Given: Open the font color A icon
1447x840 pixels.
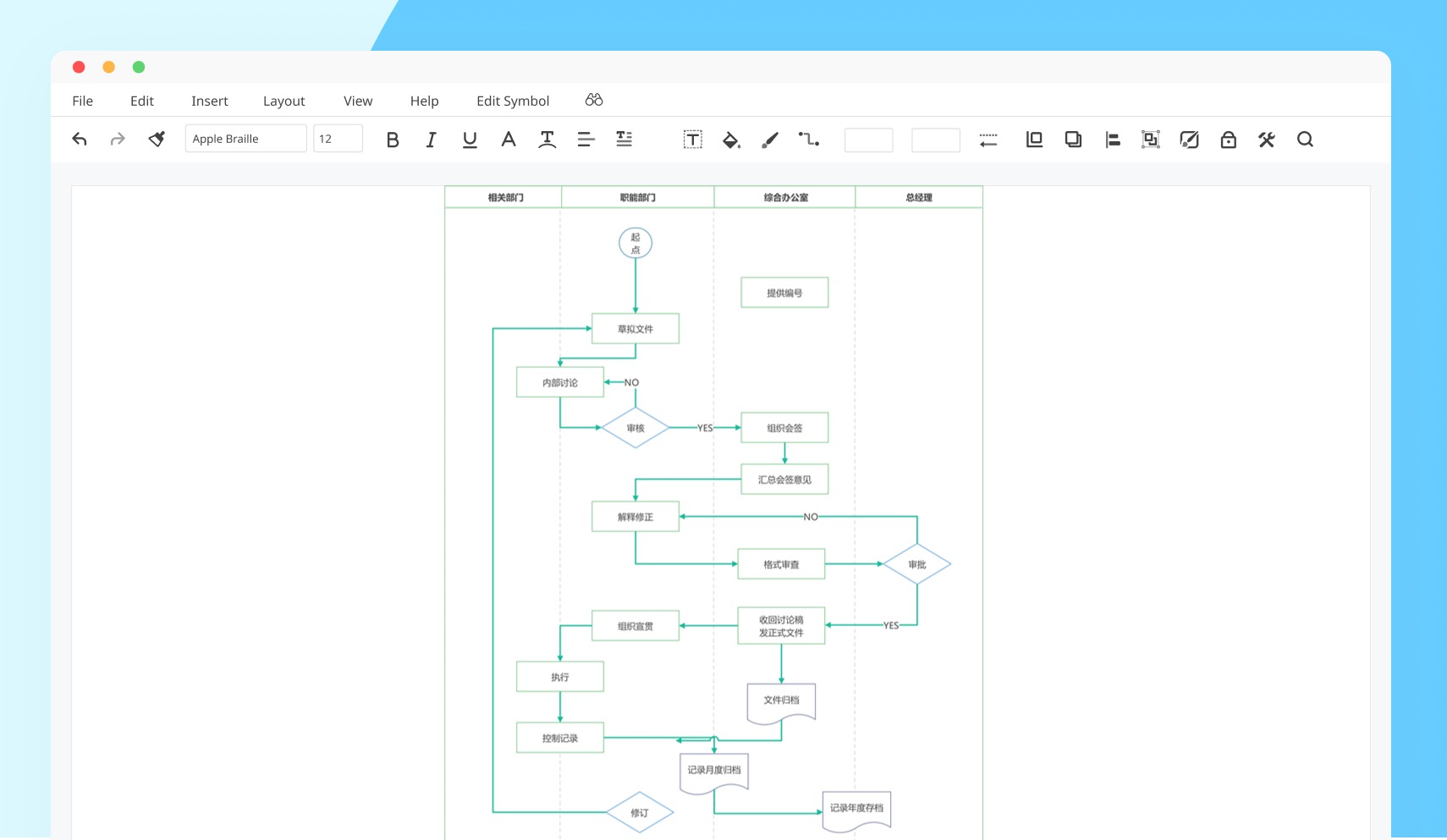Looking at the screenshot, I should pos(508,140).
